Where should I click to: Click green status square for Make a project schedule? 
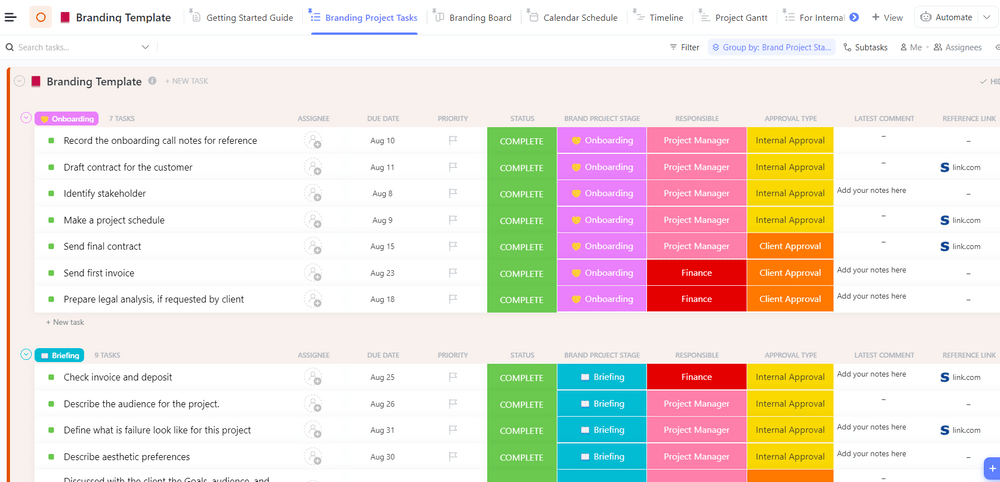coord(51,220)
